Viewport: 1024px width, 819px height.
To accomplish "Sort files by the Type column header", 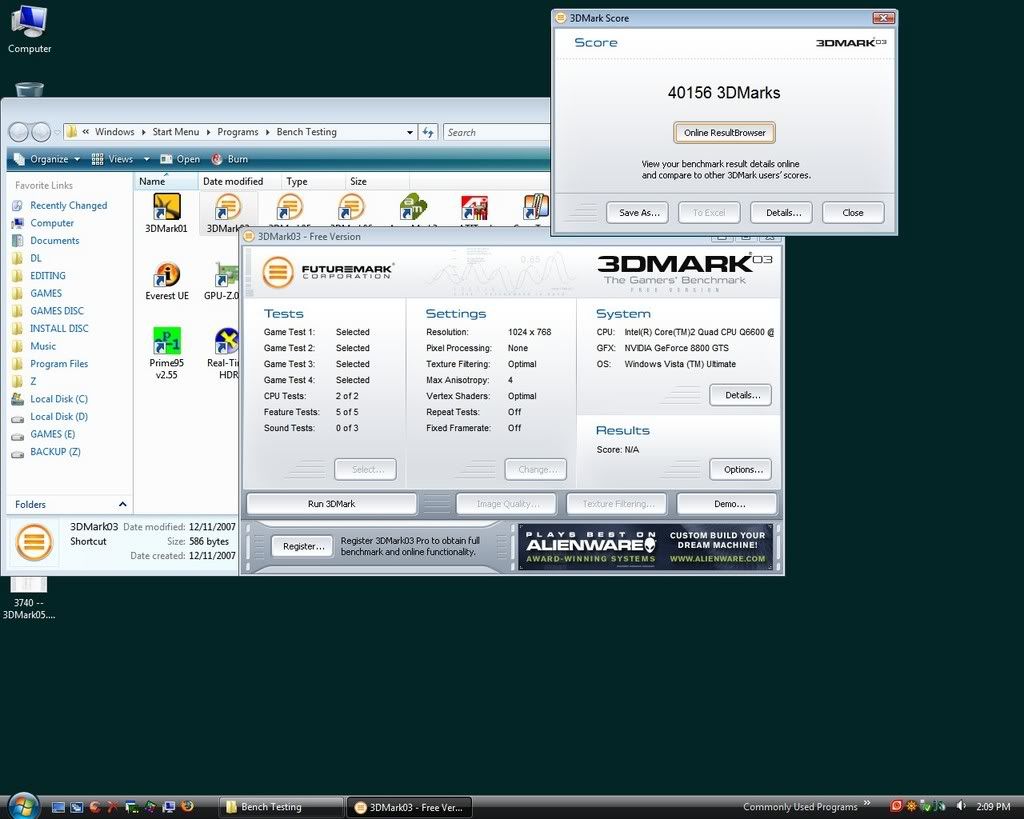I will 312,181.
